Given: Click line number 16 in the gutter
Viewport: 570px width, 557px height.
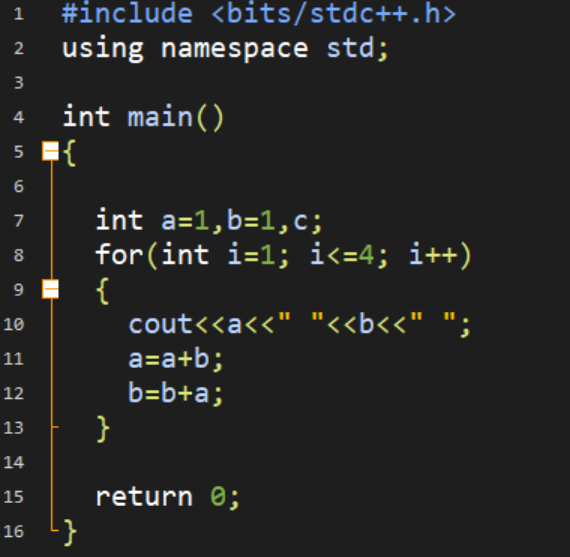Looking at the screenshot, I should 14,531.
